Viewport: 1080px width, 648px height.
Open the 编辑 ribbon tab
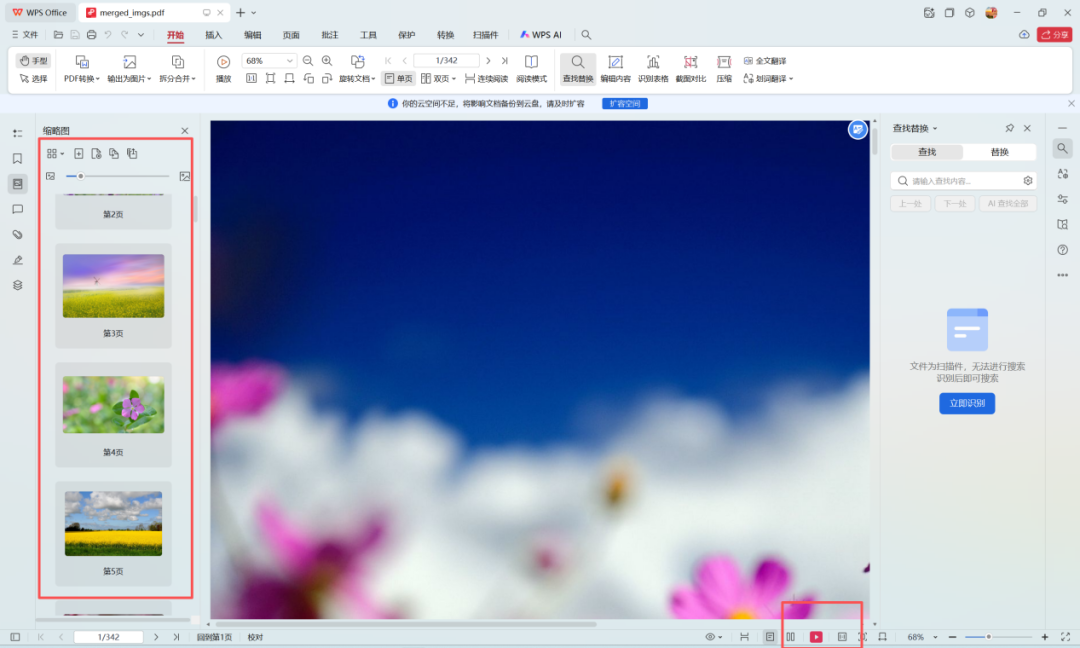[x=253, y=34]
